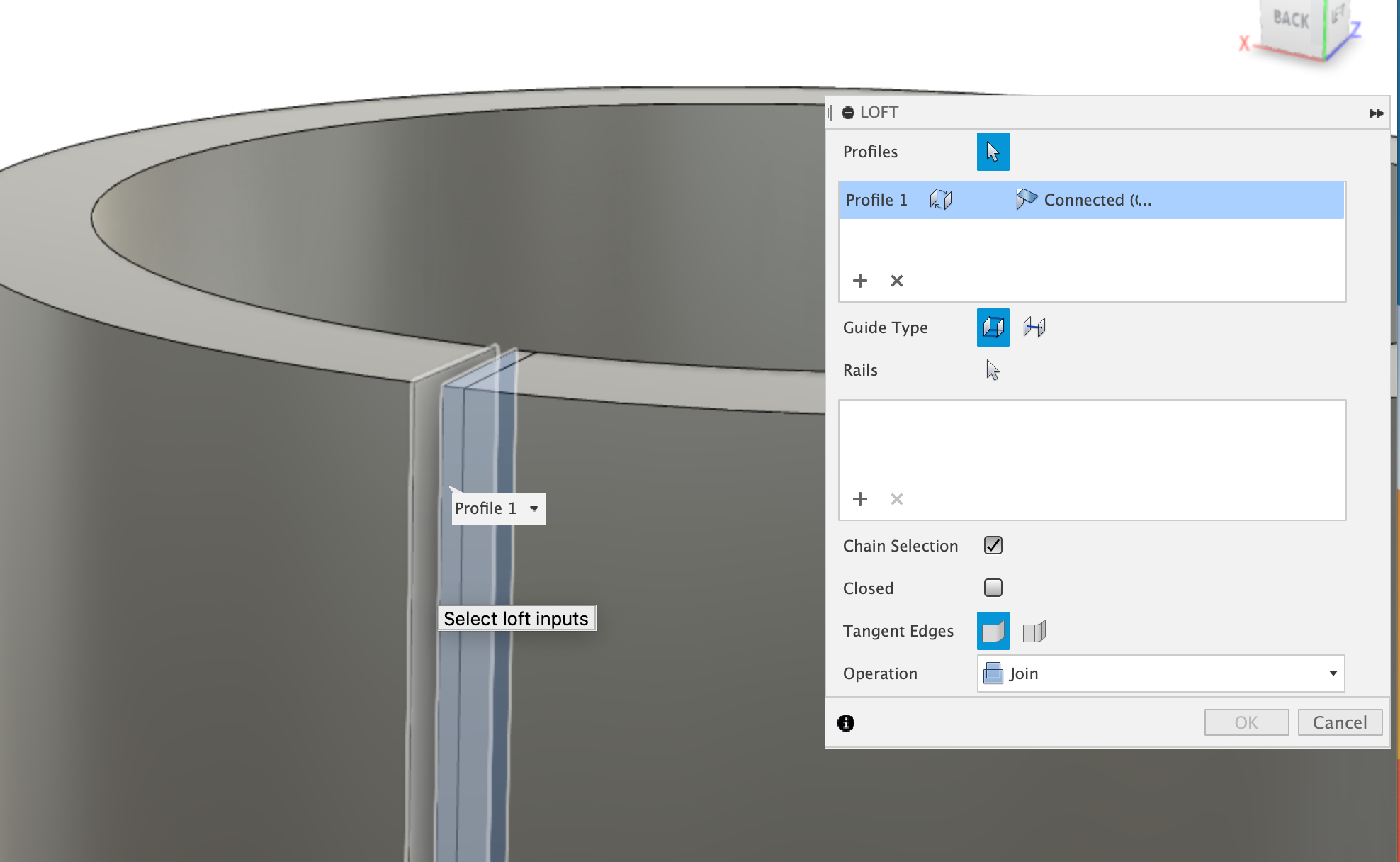Select the Rails guide type icon
Viewport: 1400px width, 862px height.
click(993, 328)
